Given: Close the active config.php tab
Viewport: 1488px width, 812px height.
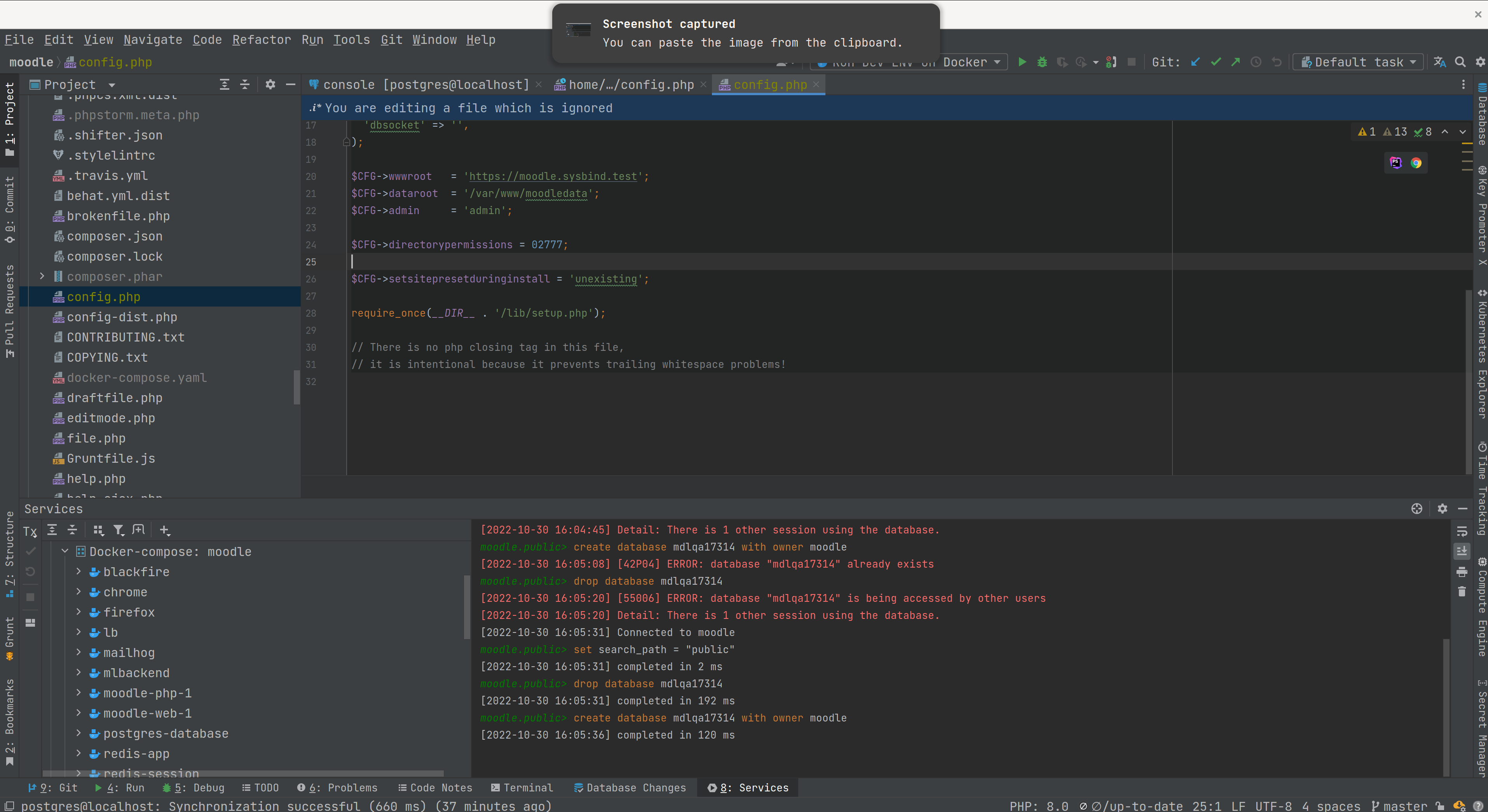Looking at the screenshot, I should (816, 84).
